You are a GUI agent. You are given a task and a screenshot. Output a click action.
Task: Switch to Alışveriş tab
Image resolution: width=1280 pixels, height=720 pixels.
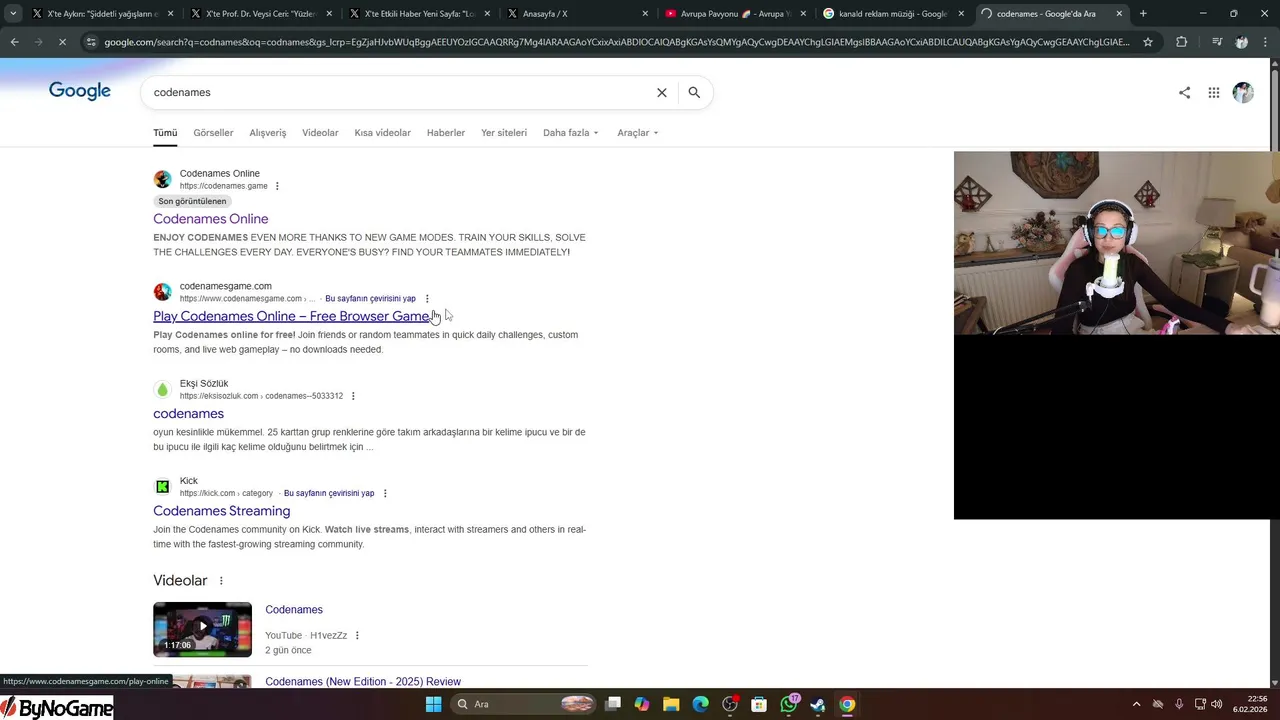pos(268,133)
